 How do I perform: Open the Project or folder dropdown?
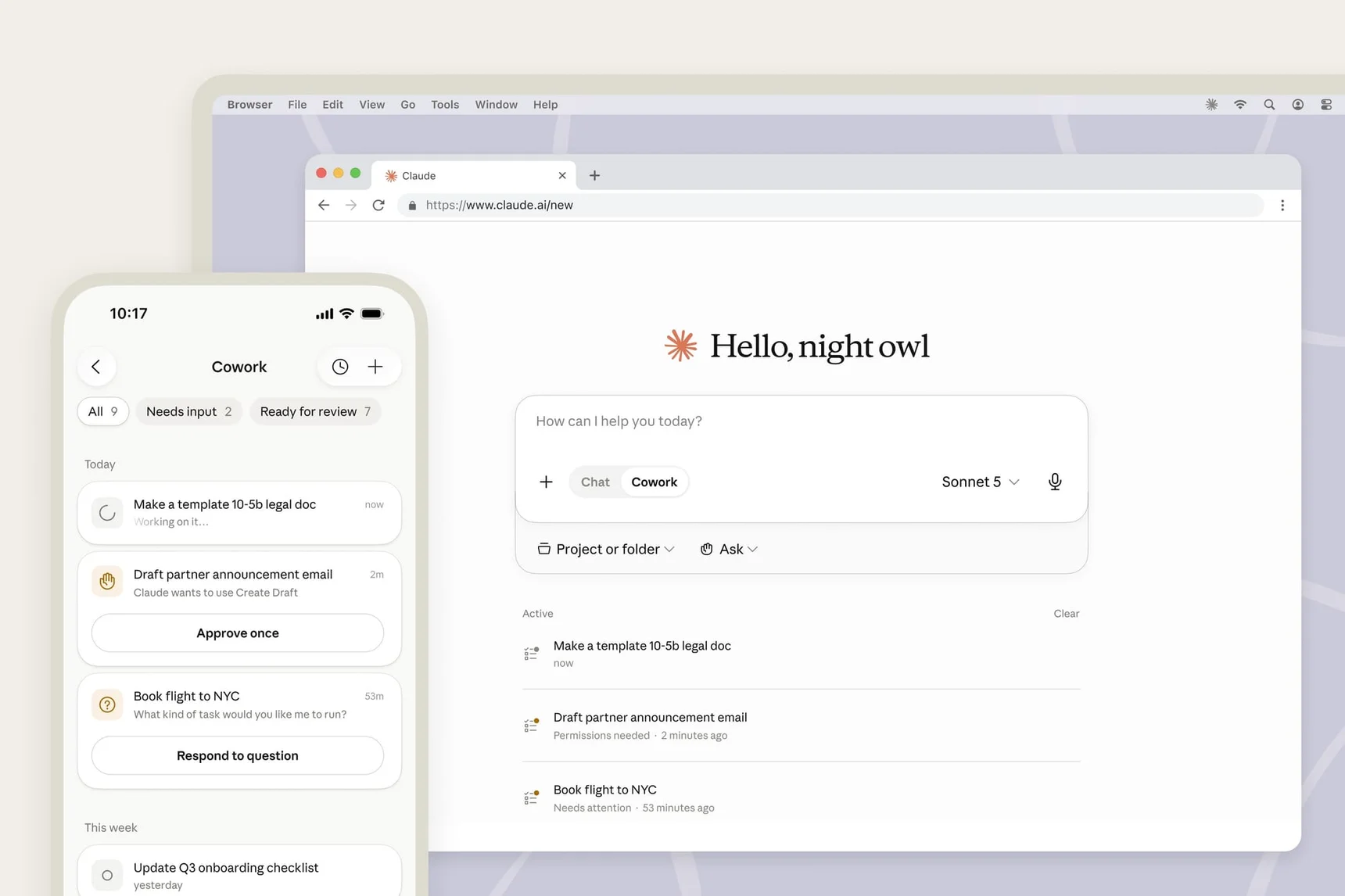606,550
